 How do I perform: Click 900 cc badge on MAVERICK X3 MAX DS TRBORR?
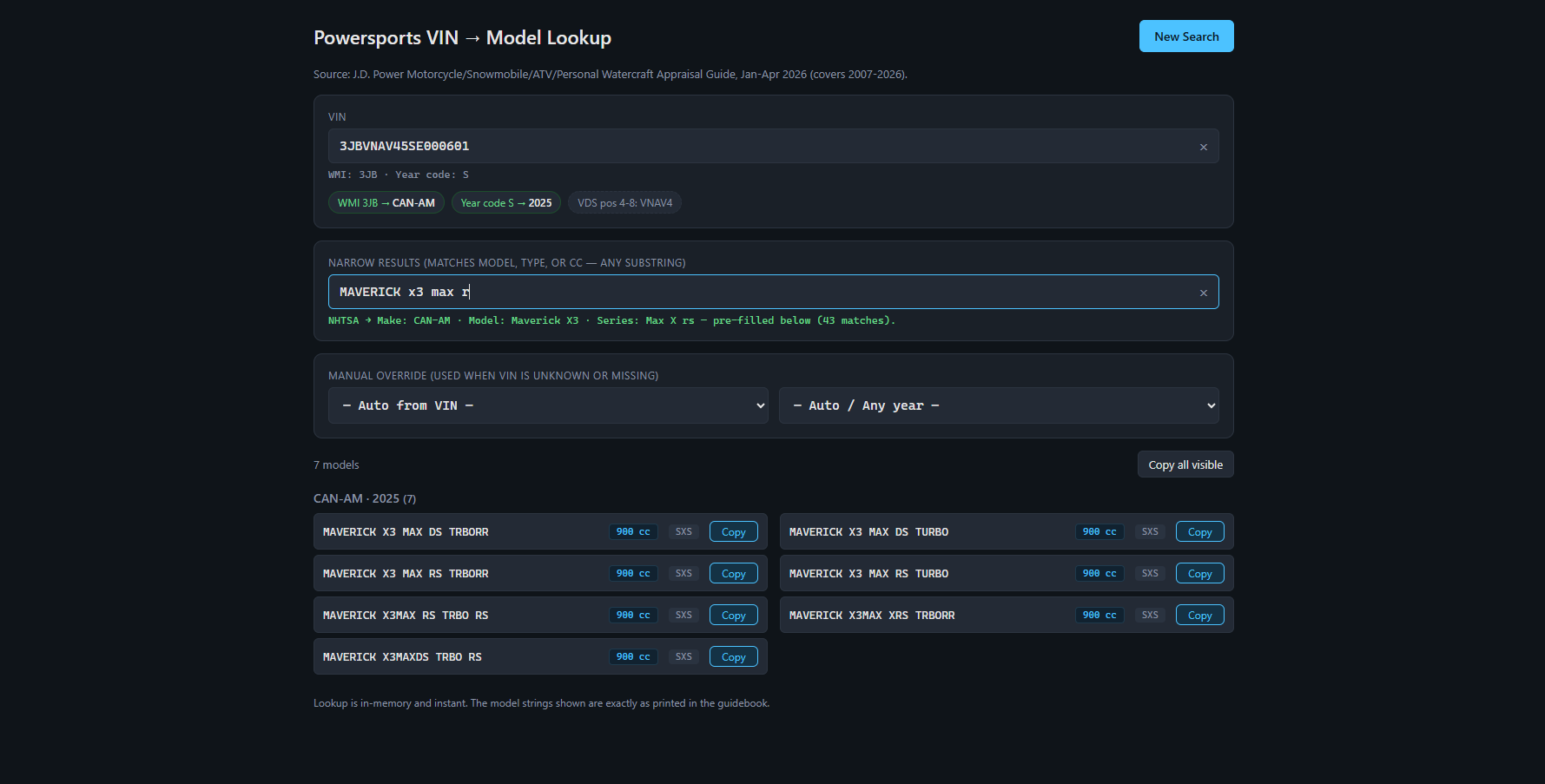(x=633, y=531)
